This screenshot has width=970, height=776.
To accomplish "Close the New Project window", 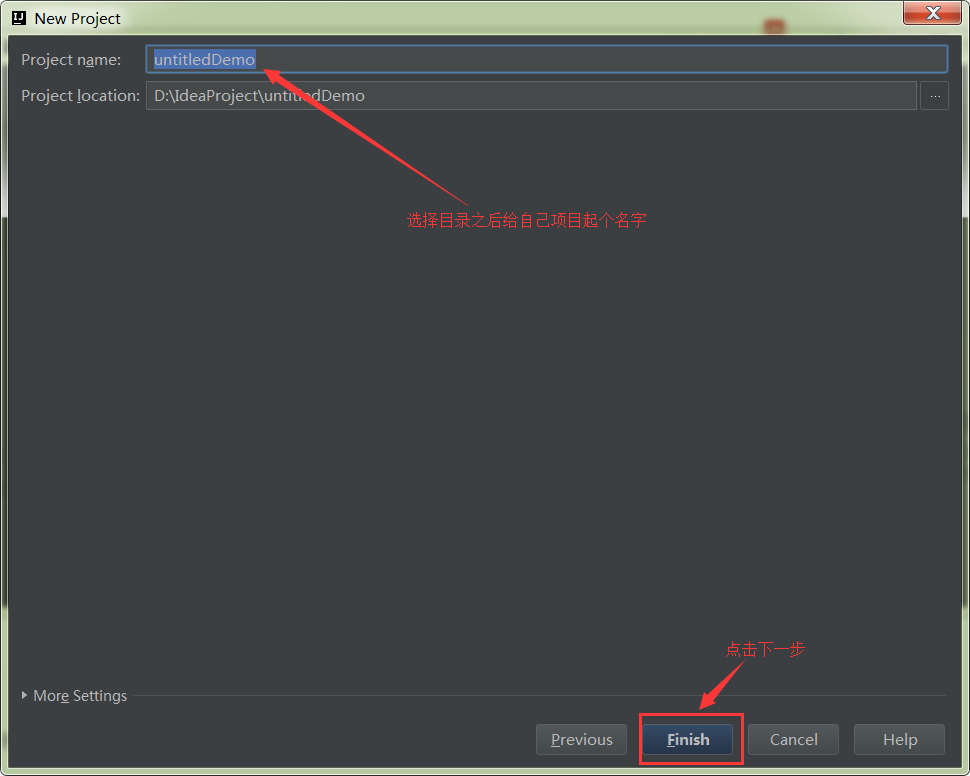I will [933, 12].
